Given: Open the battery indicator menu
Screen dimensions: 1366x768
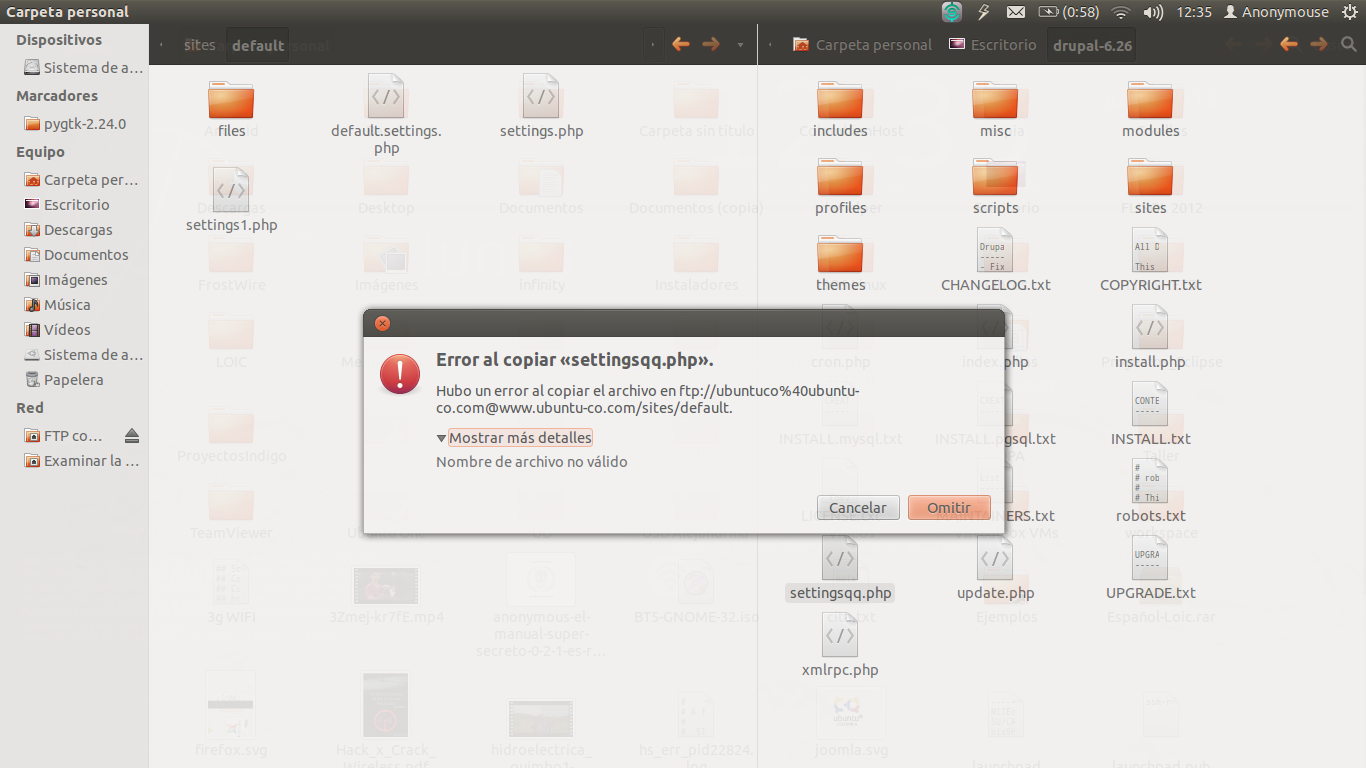Looking at the screenshot, I should (1069, 12).
